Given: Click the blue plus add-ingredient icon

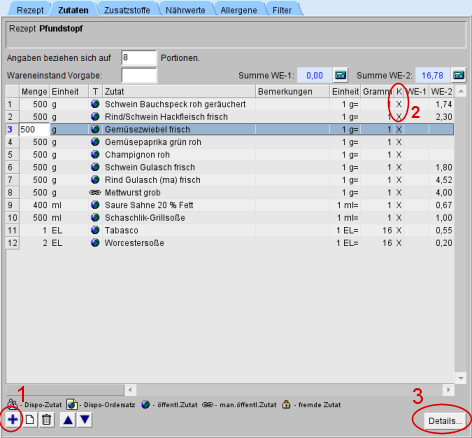Looking at the screenshot, I should (13, 420).
